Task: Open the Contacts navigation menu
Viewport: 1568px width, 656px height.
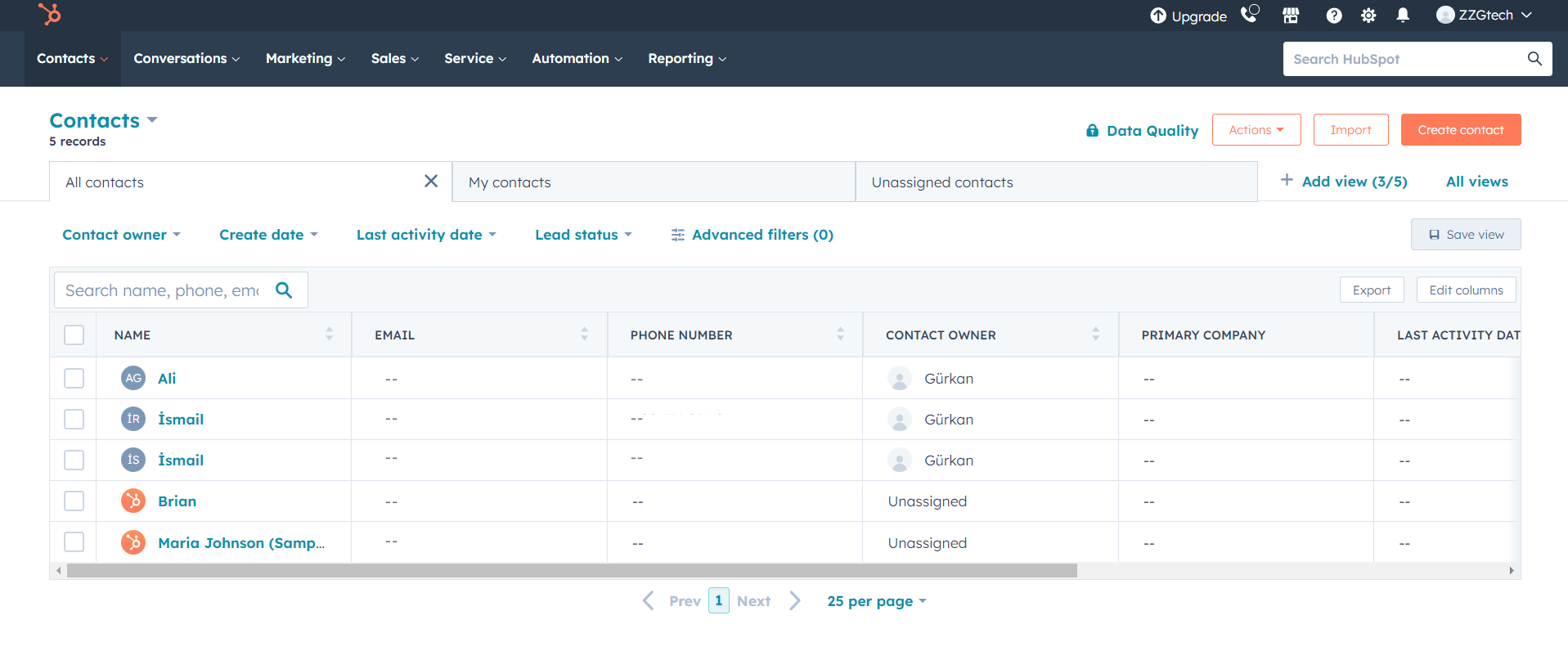Action: click(x=72, y=59)
